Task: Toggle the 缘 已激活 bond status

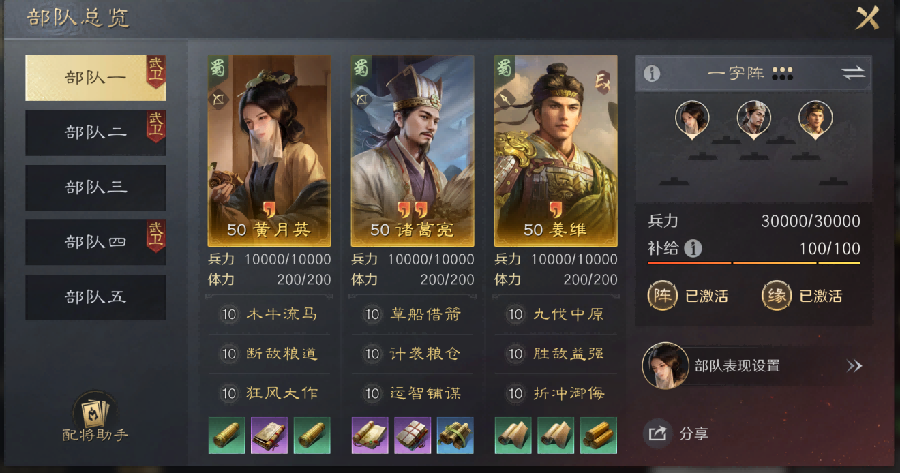Action: coord(802,296)
